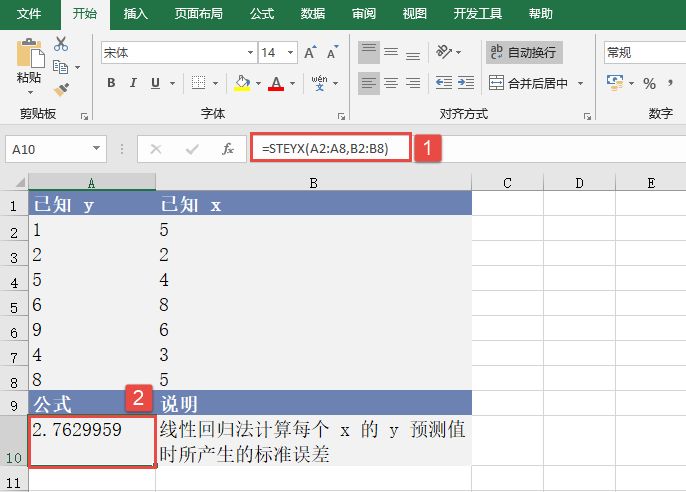Toggle Bold formatting
This screenshot has width=686, height=492.
111,83
